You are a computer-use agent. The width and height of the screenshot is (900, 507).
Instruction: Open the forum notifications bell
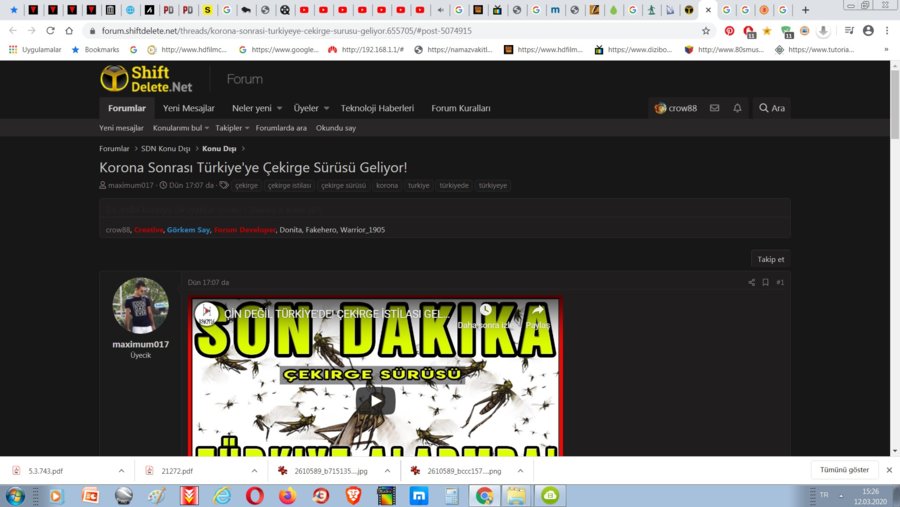click(x=737, y=108)
